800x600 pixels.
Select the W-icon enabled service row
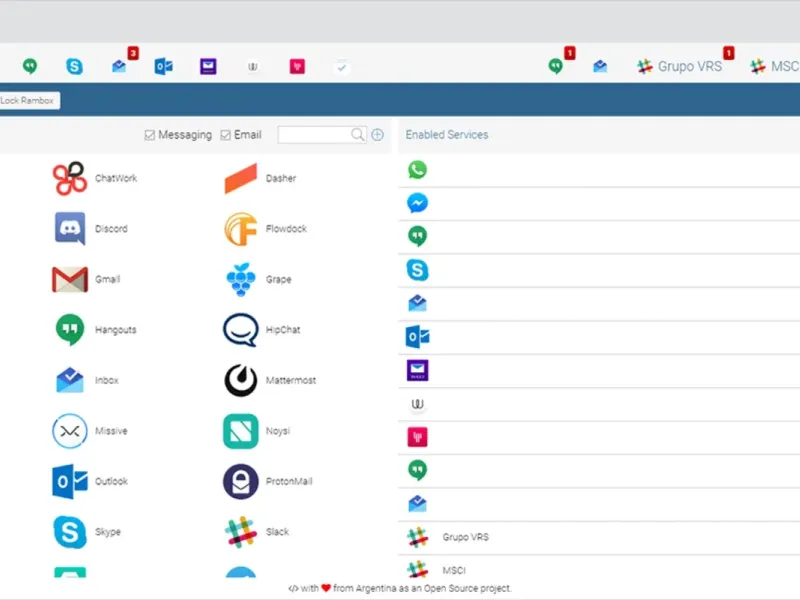point(599,404)
